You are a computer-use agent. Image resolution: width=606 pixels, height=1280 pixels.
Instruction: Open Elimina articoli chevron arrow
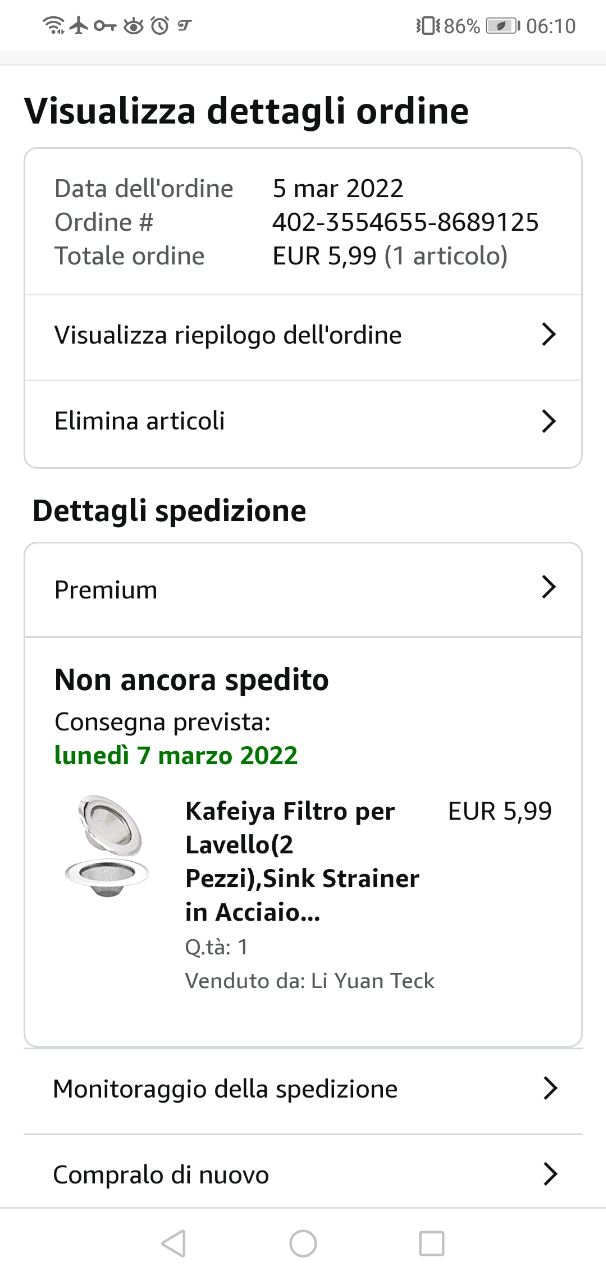pyautogui.click(x=548, y=421)
